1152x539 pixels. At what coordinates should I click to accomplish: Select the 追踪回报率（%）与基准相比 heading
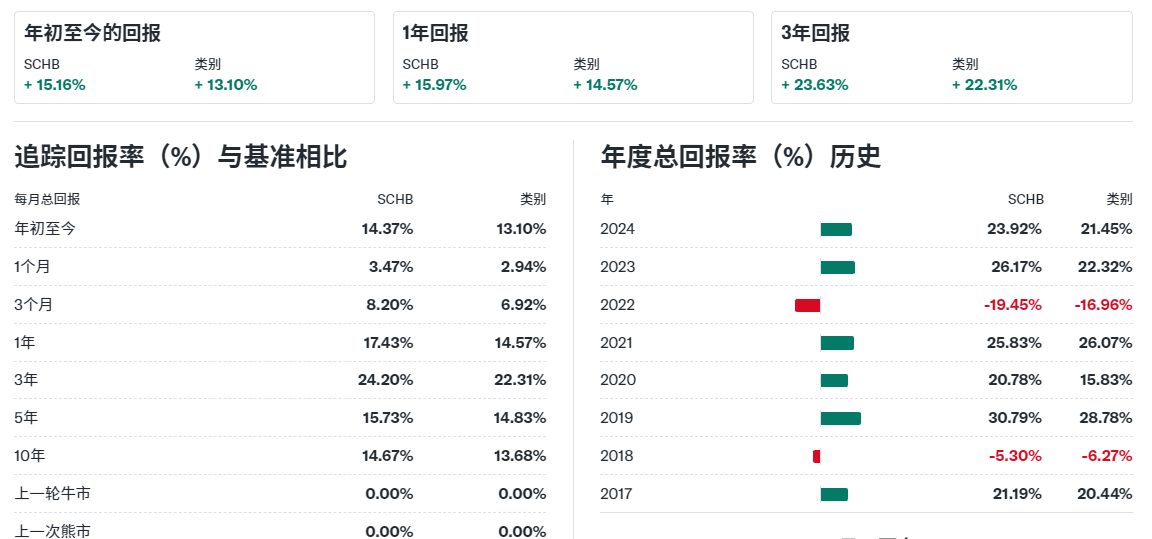click(x=181, y=157)
